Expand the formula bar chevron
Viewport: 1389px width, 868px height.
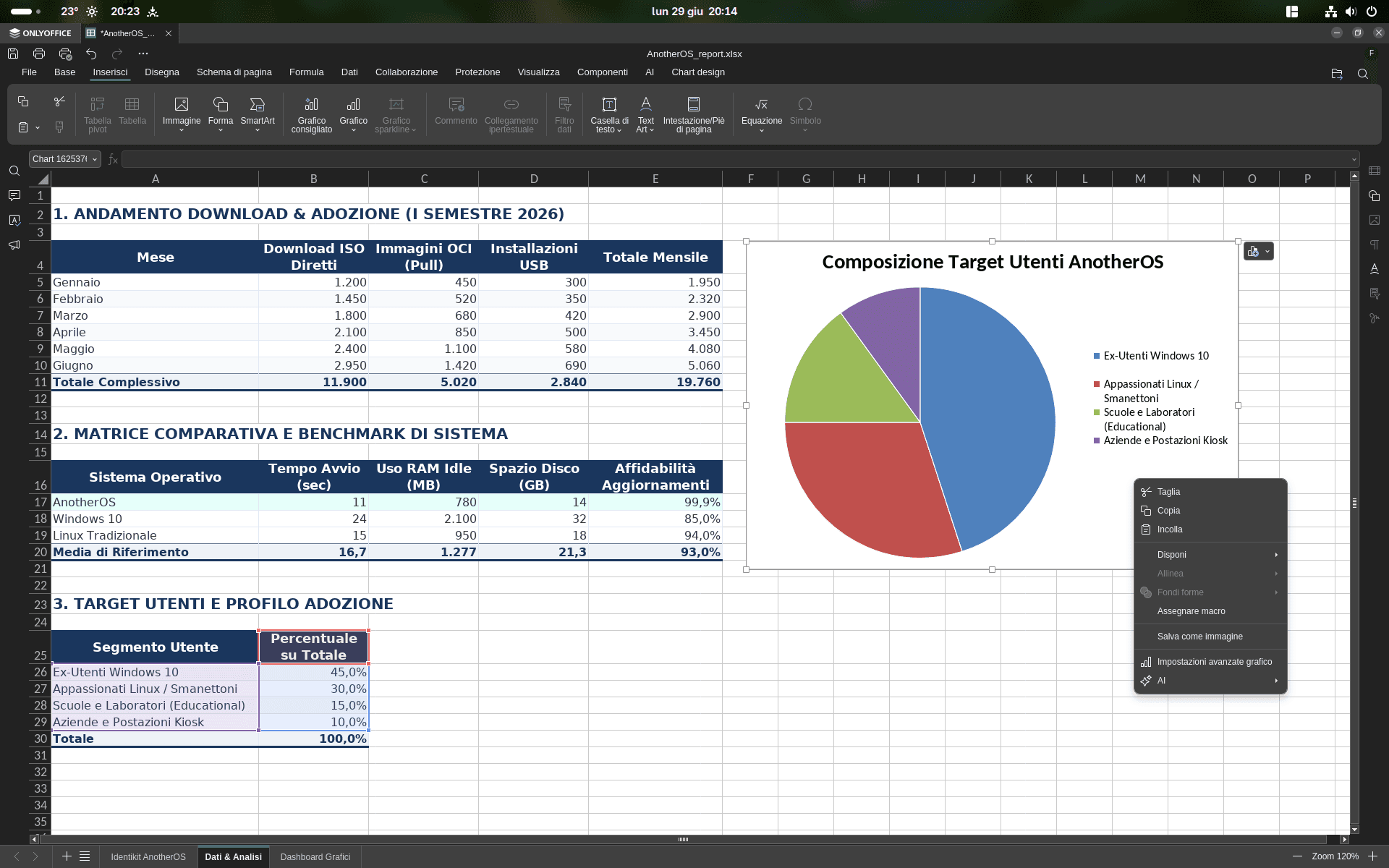click(x=1354, y=159)
